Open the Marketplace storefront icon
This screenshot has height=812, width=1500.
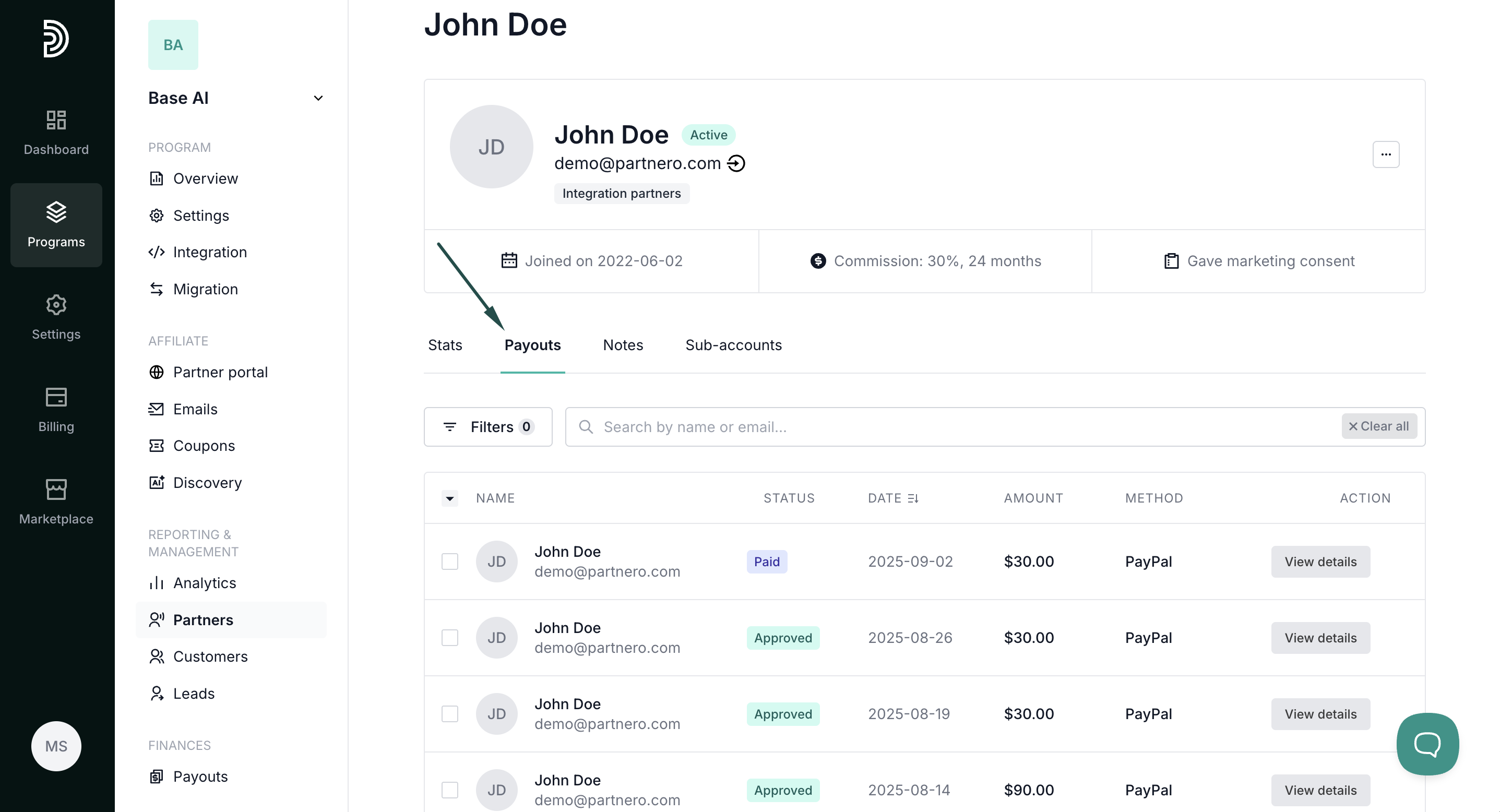coord(56,489)
